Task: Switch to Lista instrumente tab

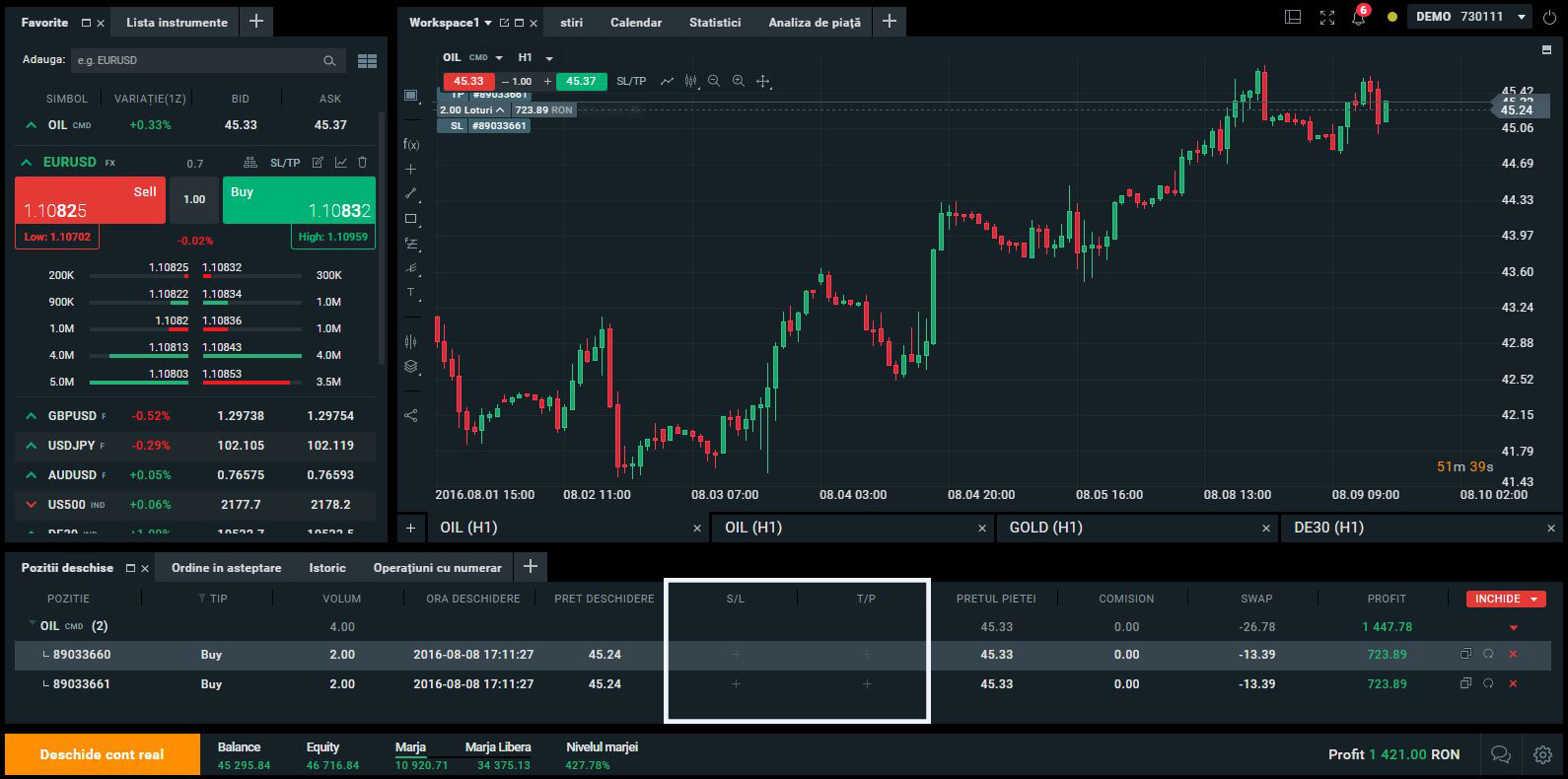Action: click(x=177, y=22)
